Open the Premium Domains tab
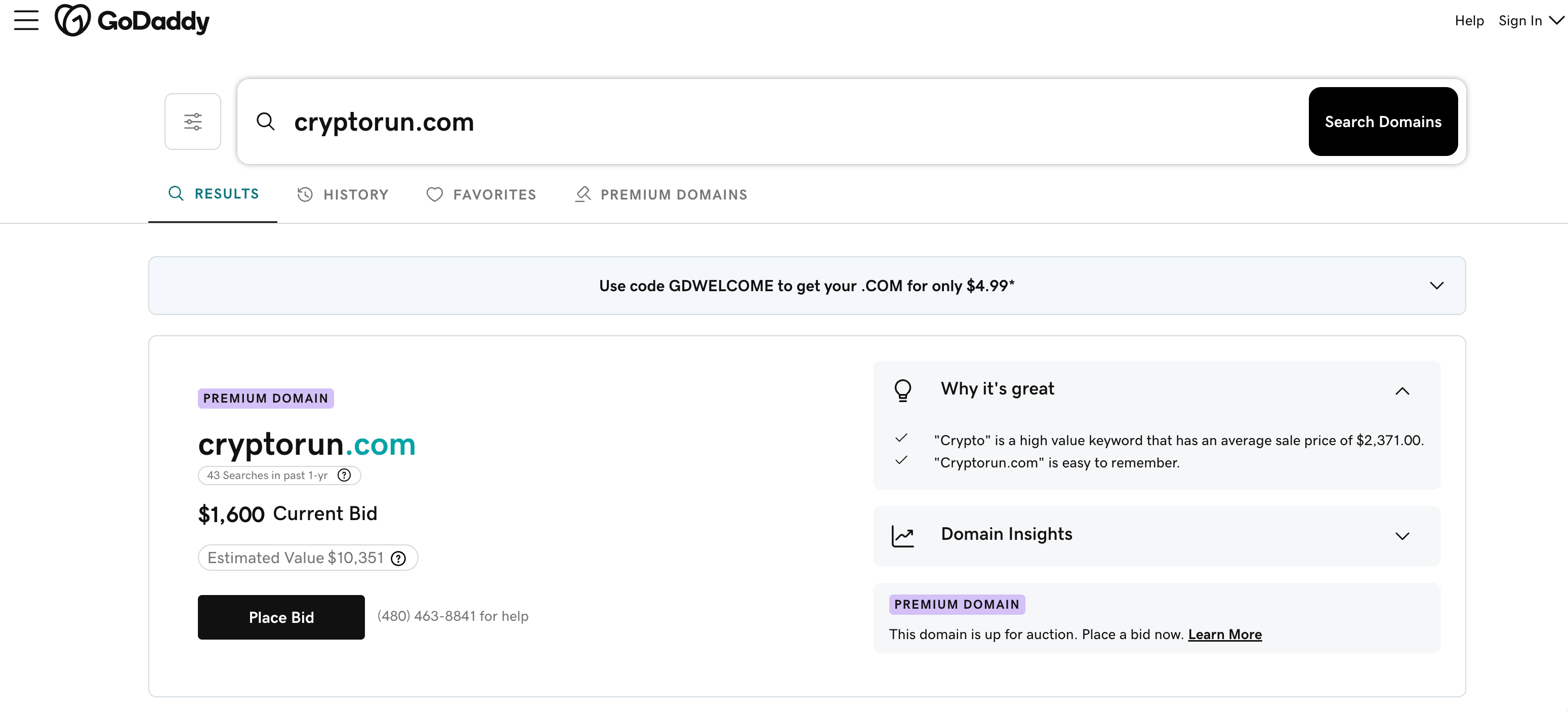The height and width of the screenshot is (711, 1568). pyautogui.click(x=661, y=194)
